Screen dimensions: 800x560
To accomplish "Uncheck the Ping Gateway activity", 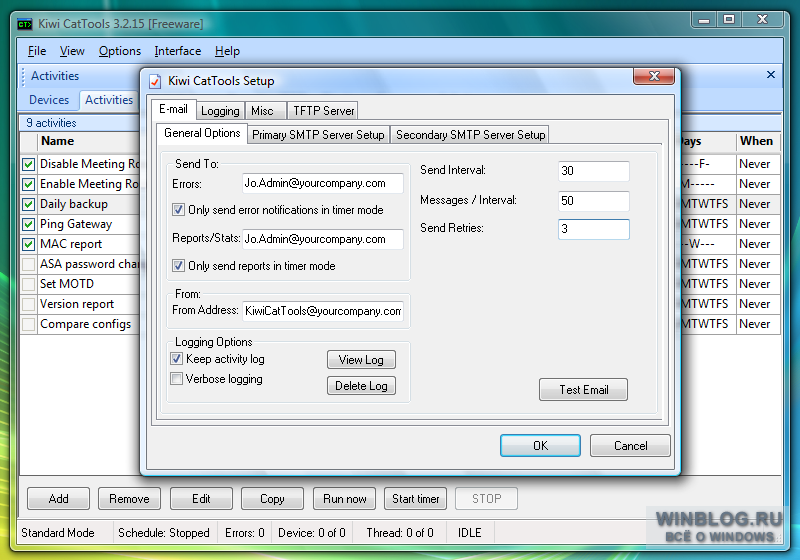I will [x=29, y=224].
